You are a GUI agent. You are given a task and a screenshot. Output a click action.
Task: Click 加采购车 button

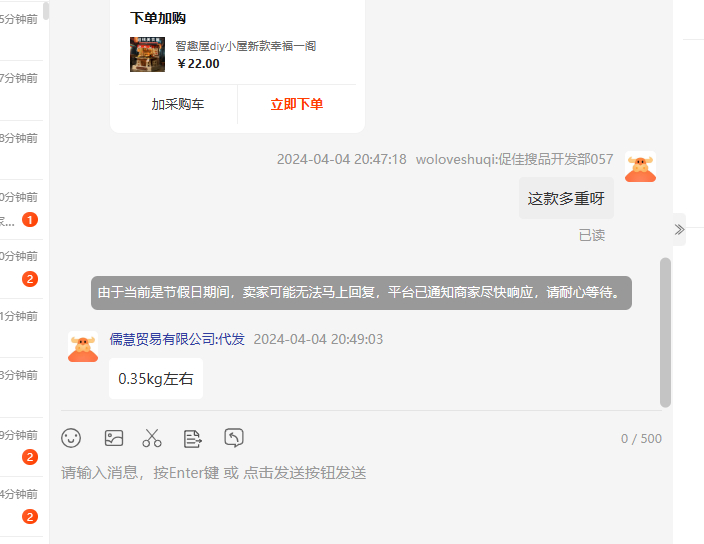point(178,104)
